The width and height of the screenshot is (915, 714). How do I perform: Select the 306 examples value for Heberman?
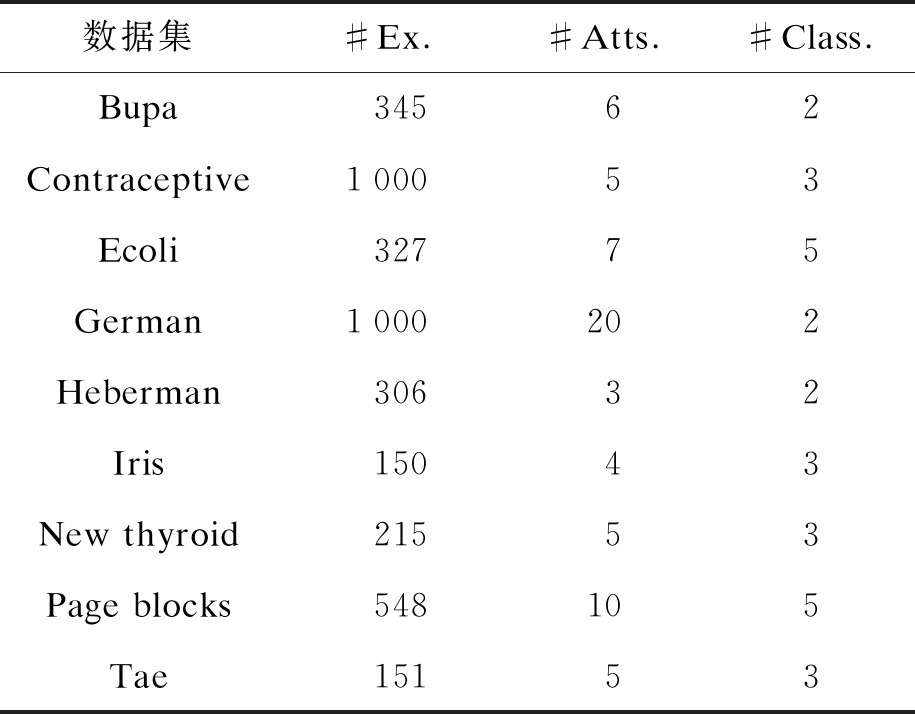pyautogui.click(x=400, y=392)
